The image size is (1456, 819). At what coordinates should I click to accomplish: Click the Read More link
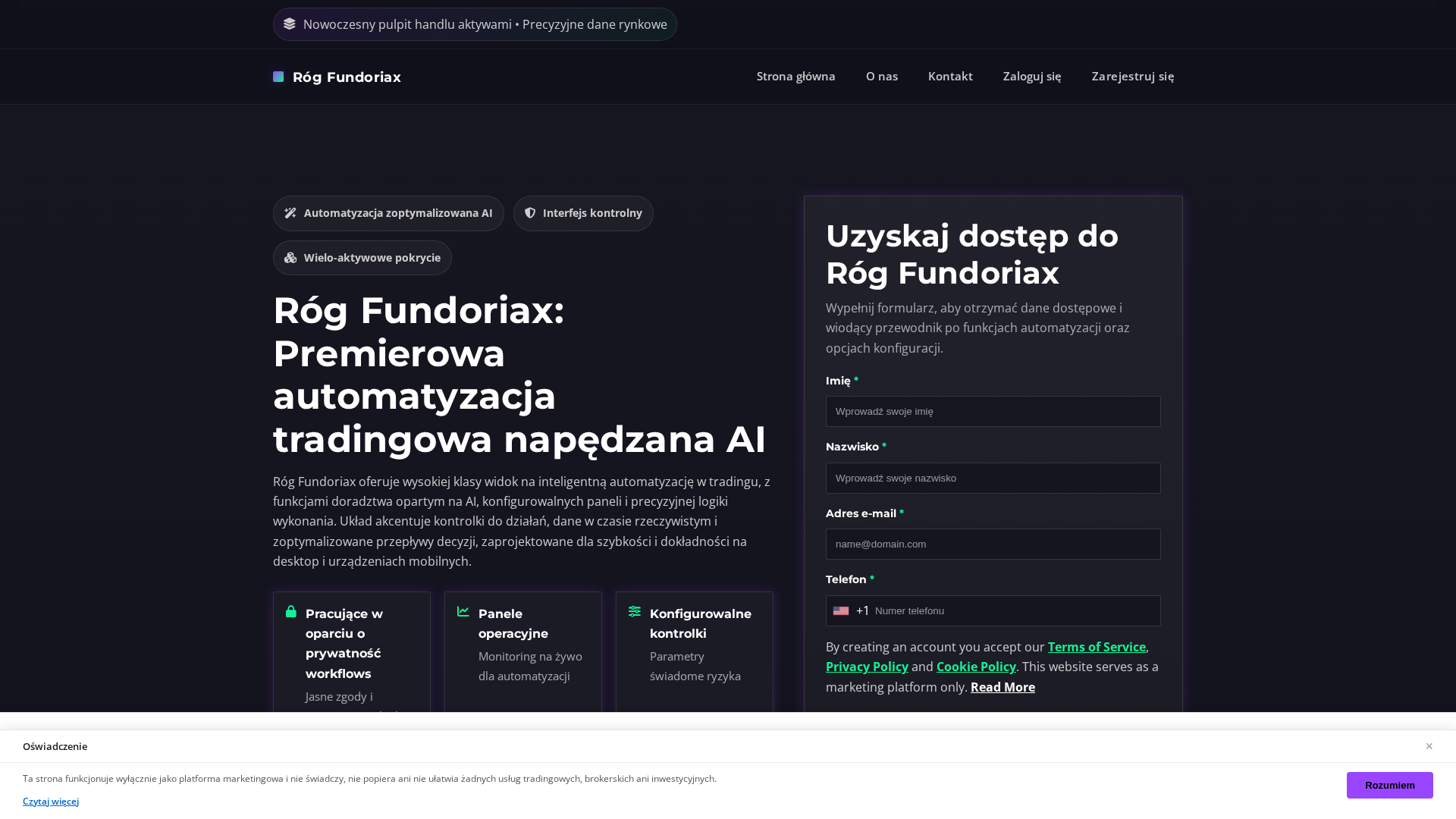point(1003,687)
